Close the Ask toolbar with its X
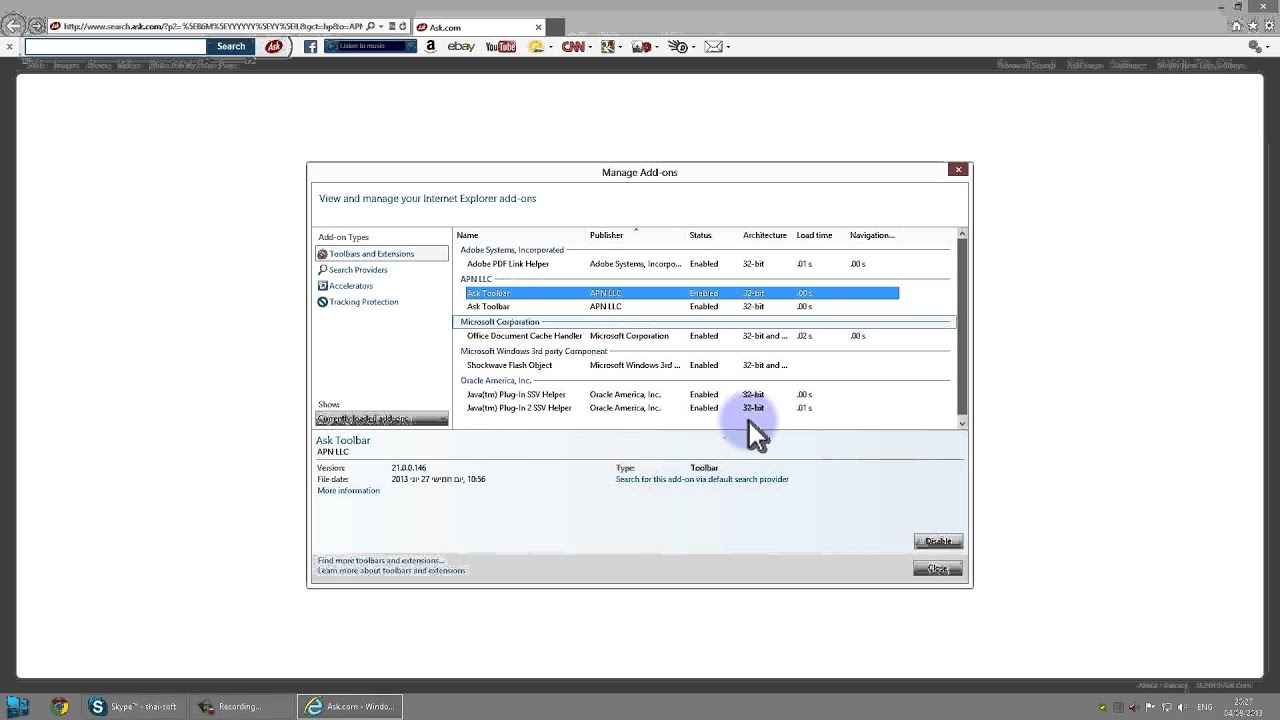 pyautogui.click(x=10, y=47)
